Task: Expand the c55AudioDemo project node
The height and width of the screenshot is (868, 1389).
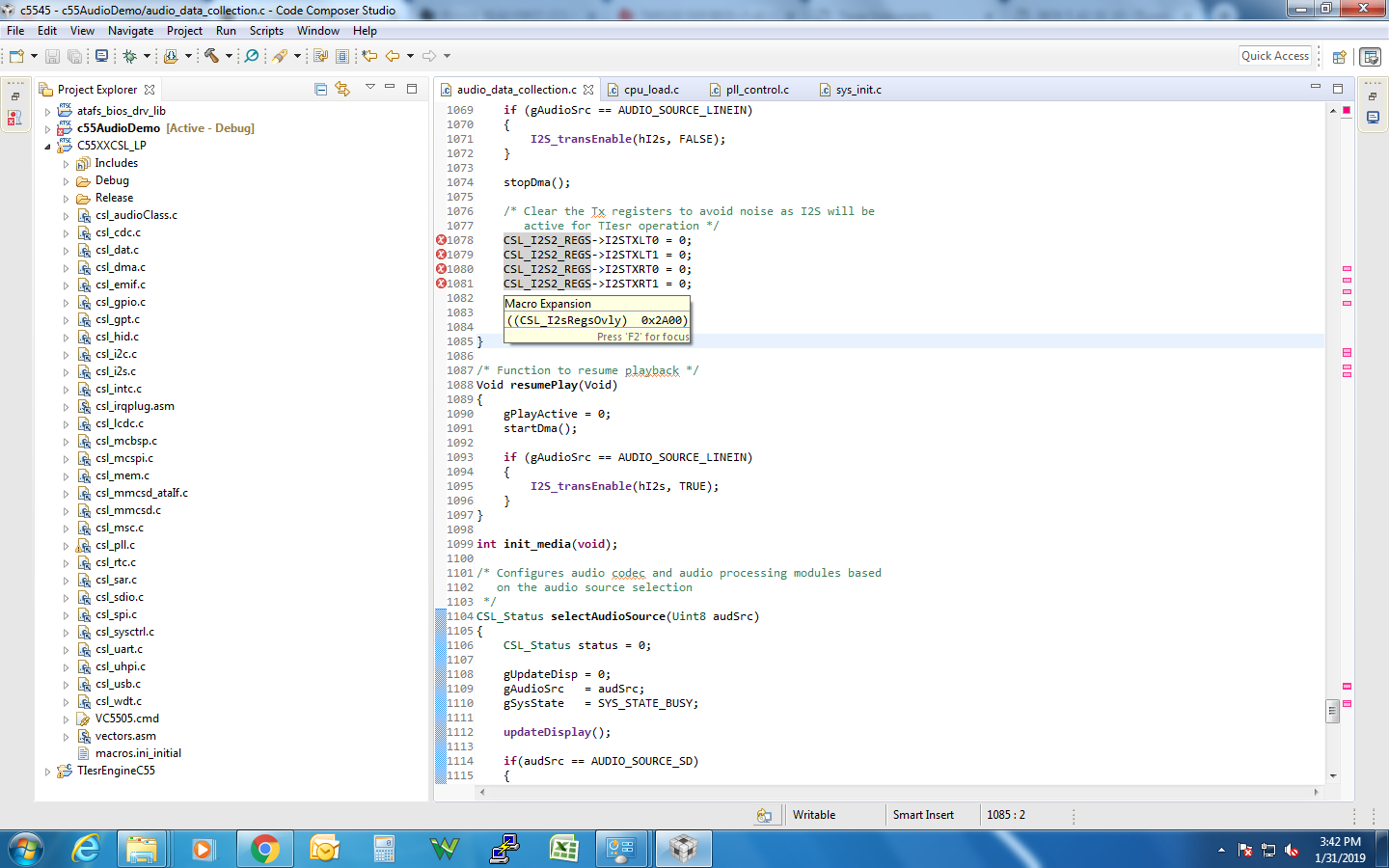Action: click(47, 128)
